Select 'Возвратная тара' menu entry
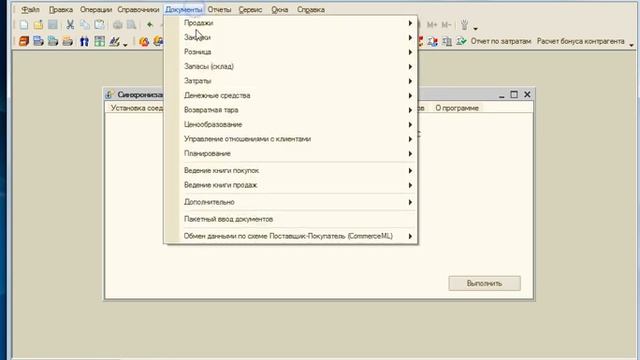Screen dimensions: 640x360 tap(291, 110)
